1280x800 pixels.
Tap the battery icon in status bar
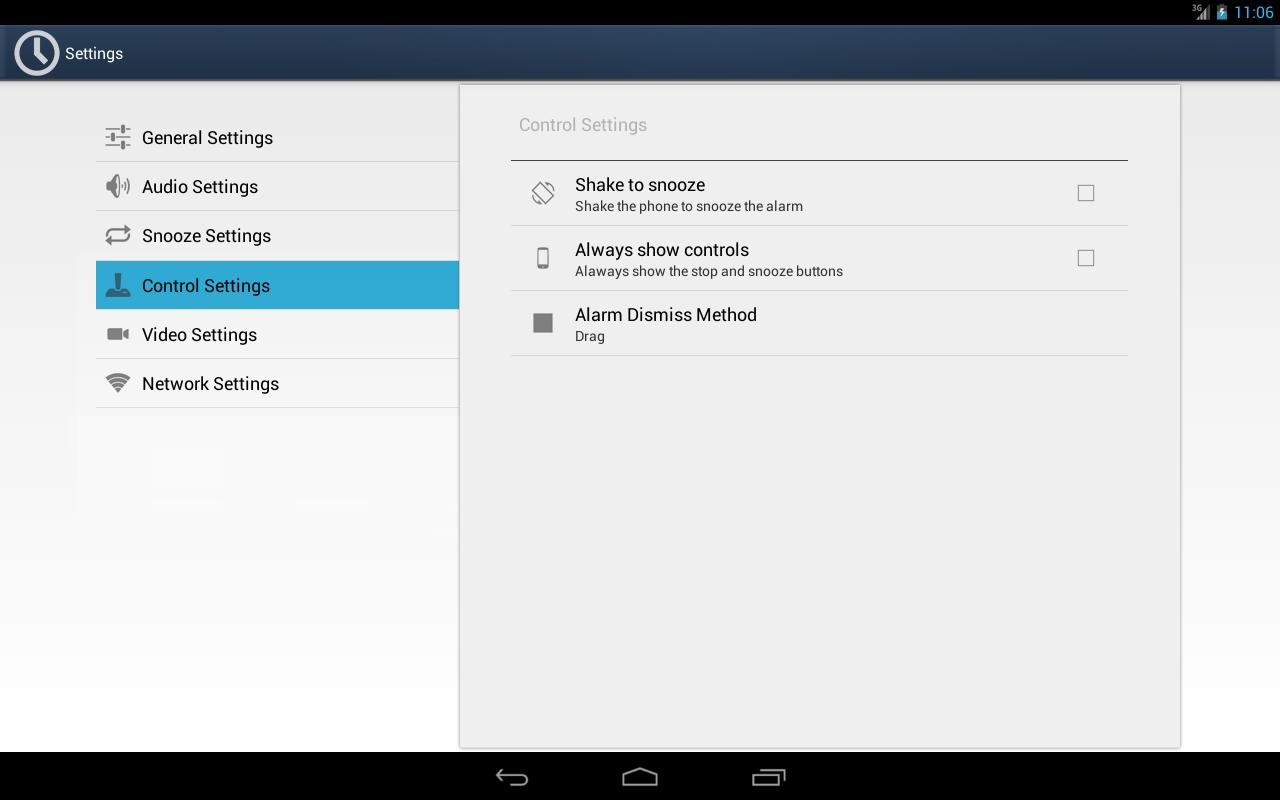[x=1222, y=12]
